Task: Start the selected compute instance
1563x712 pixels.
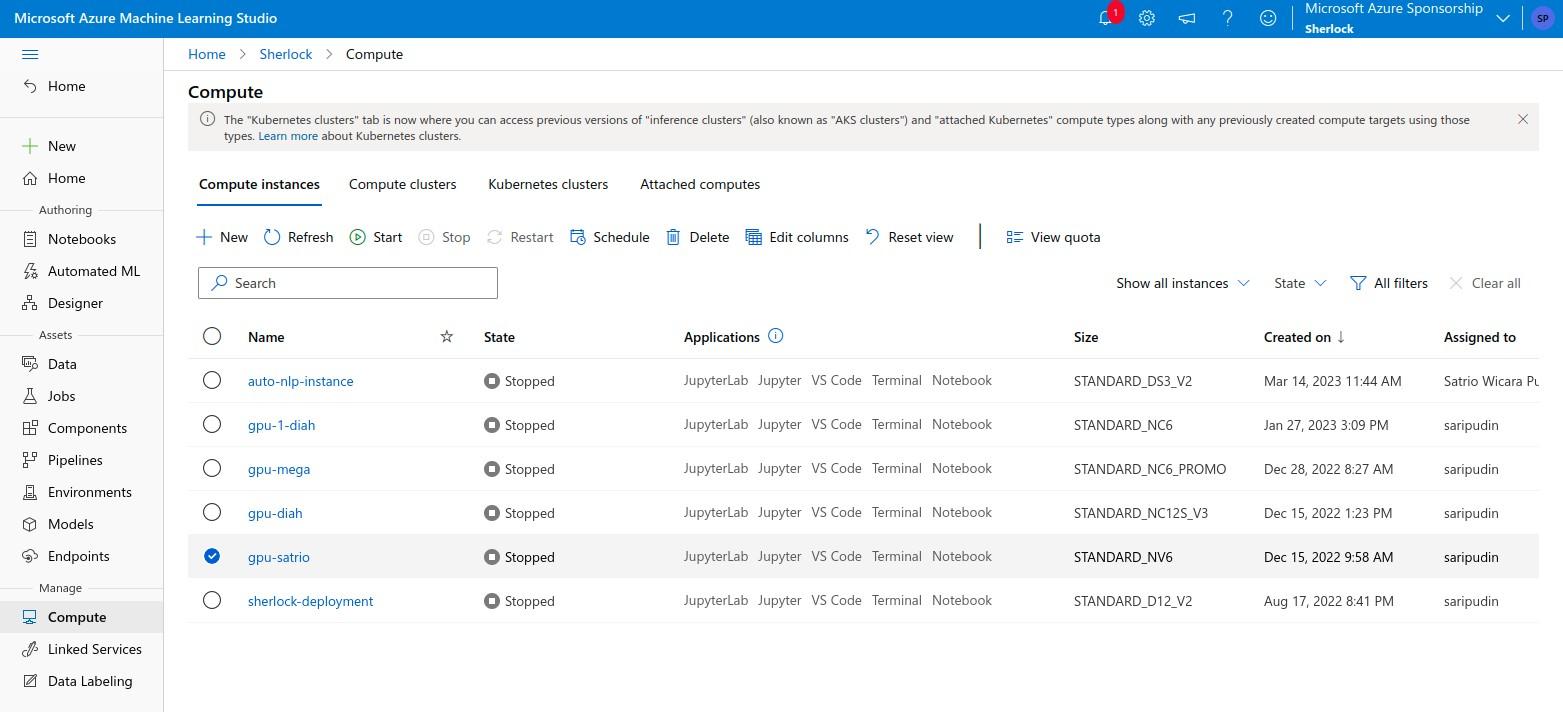Action: click(376, 237)
